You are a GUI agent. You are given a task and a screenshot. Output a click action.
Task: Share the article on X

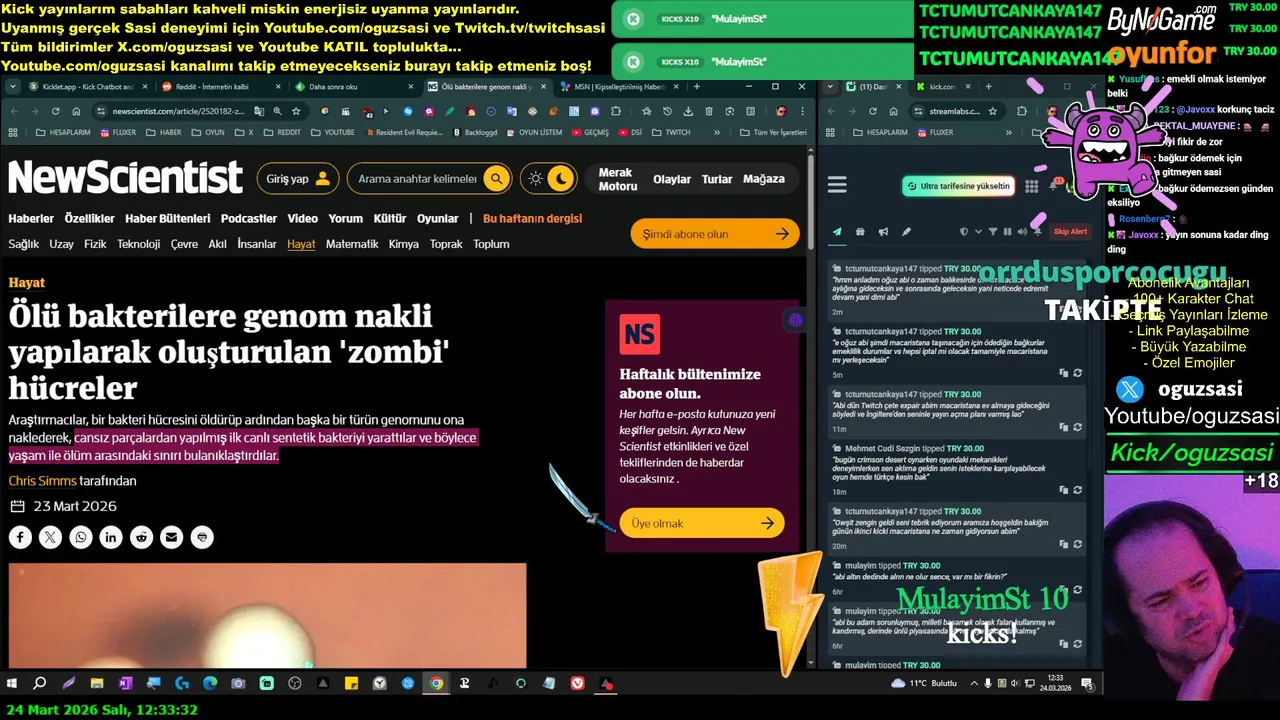(51, 537)
